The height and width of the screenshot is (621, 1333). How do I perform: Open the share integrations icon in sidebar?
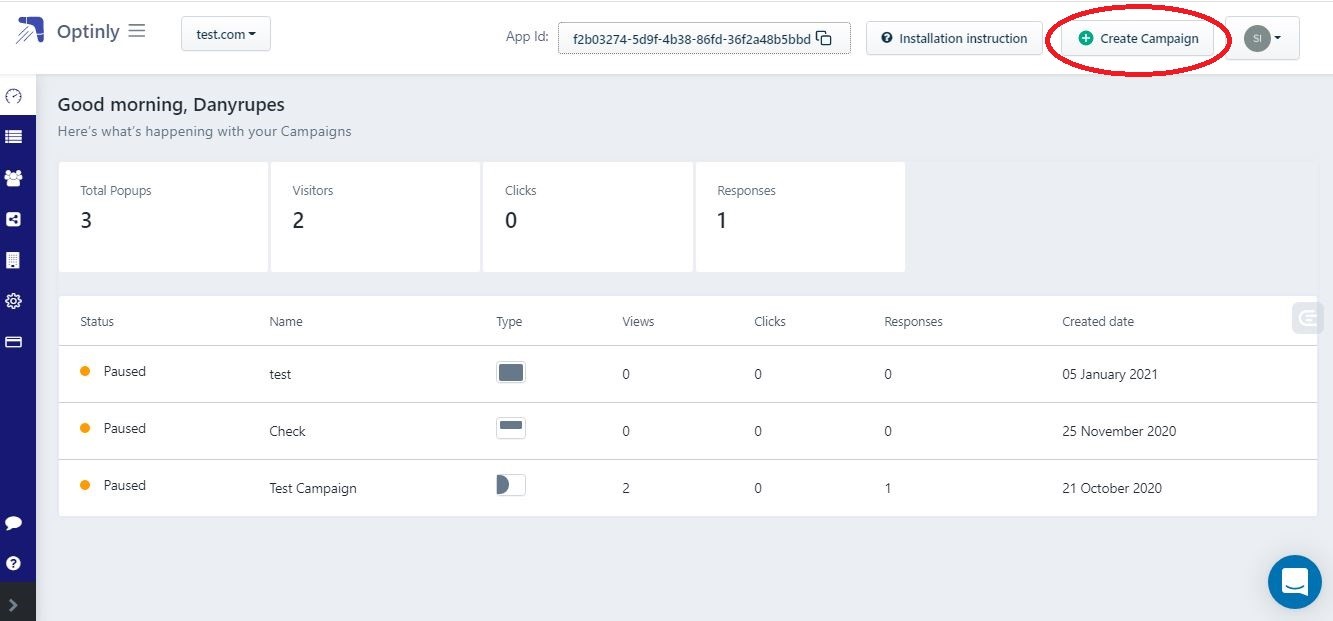(x=14, y=219)
